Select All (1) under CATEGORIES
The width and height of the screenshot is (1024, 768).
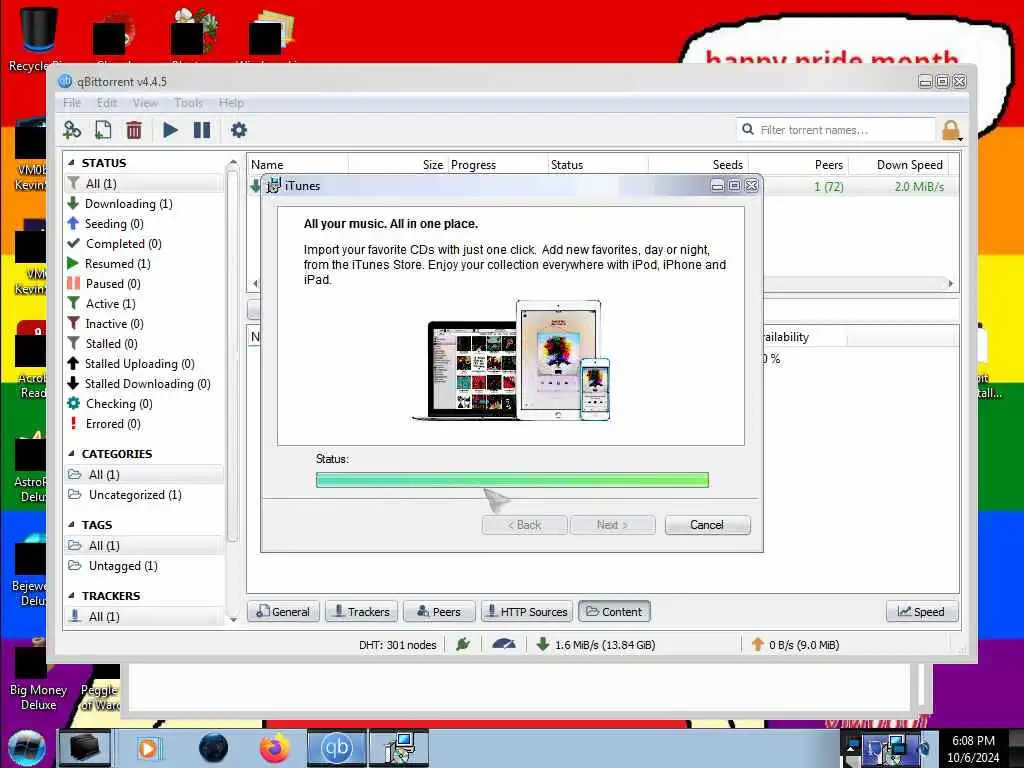tap(144, 475)
